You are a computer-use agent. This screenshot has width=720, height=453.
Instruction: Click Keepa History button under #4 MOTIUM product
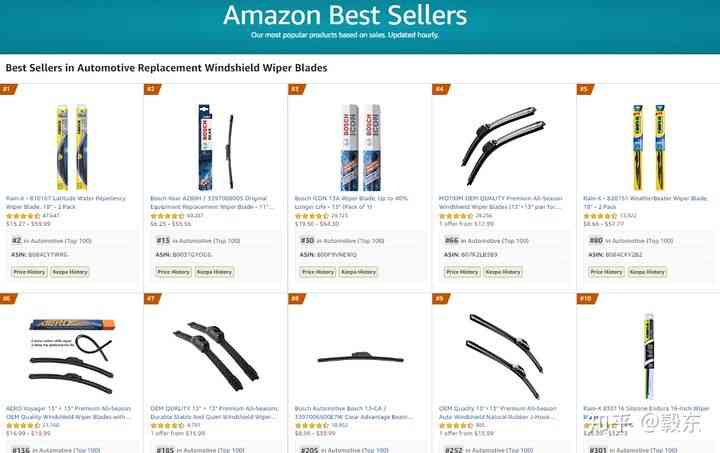point(503,272)
